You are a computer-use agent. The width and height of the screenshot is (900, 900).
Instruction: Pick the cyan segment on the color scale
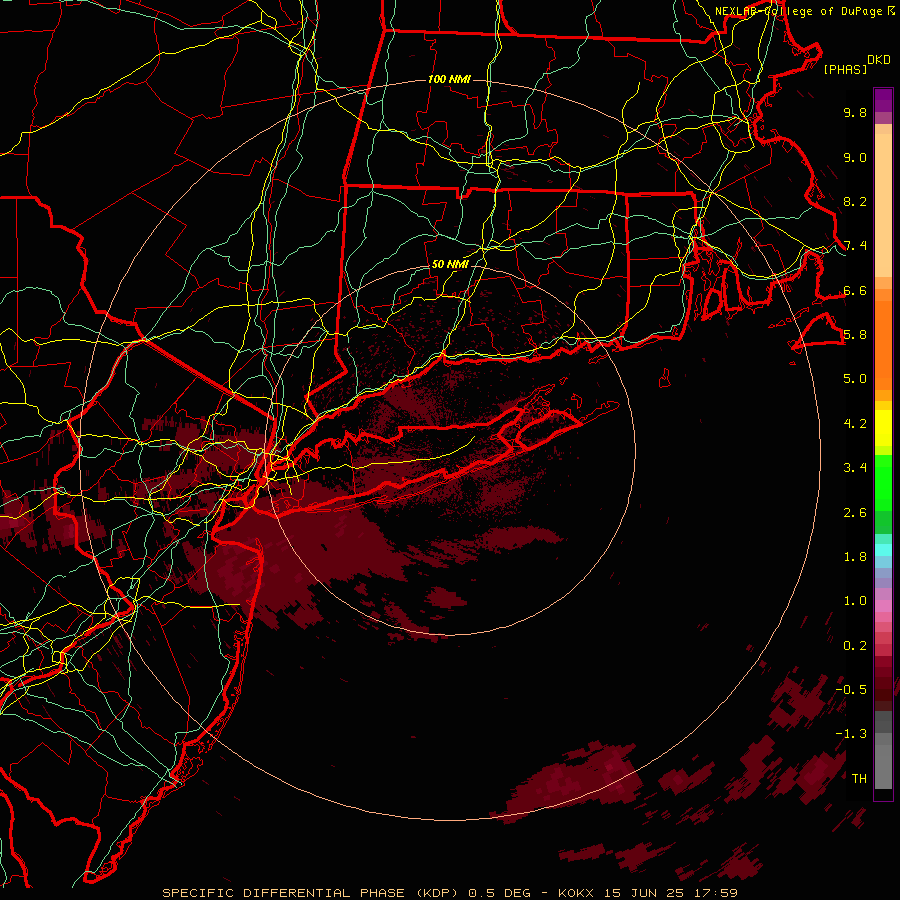(883, 550)
